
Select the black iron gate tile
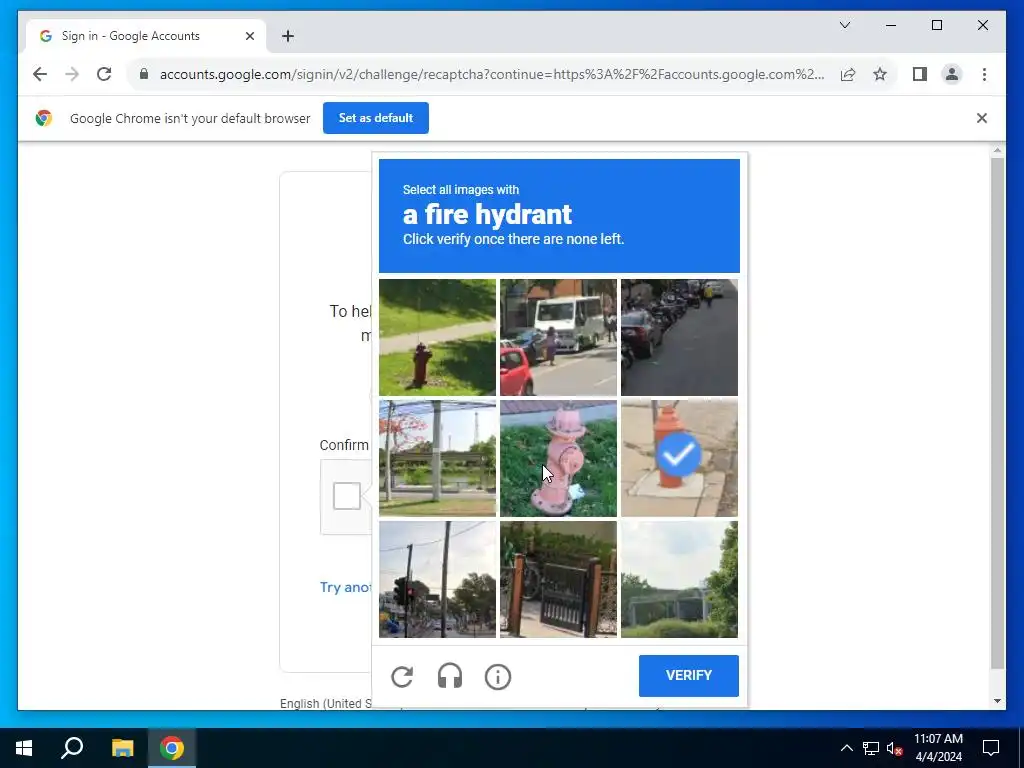pos(558,579)
